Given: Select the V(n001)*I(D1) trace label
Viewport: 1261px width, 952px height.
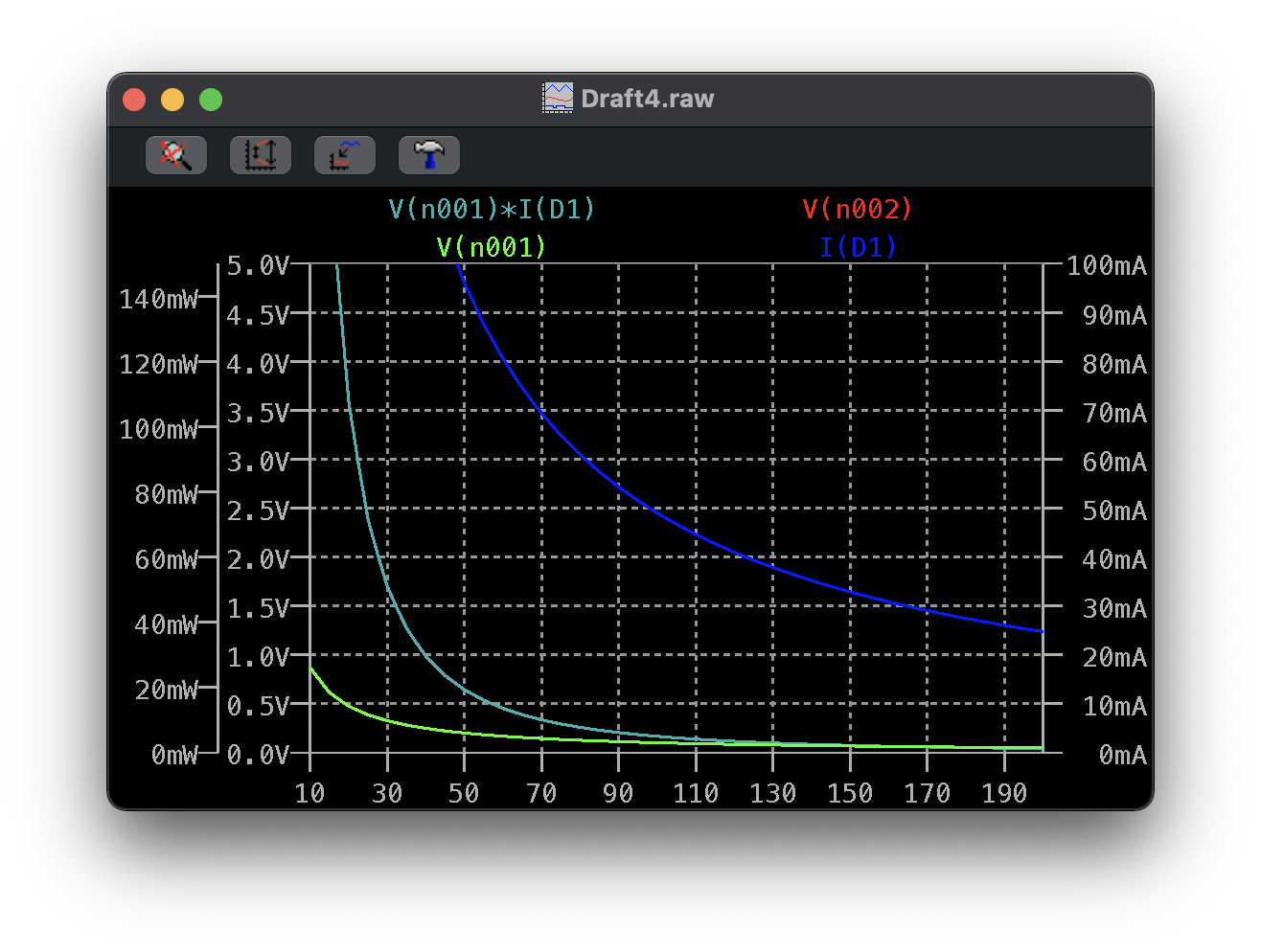Looking at the screenshot, I should [x=492, y=209].
